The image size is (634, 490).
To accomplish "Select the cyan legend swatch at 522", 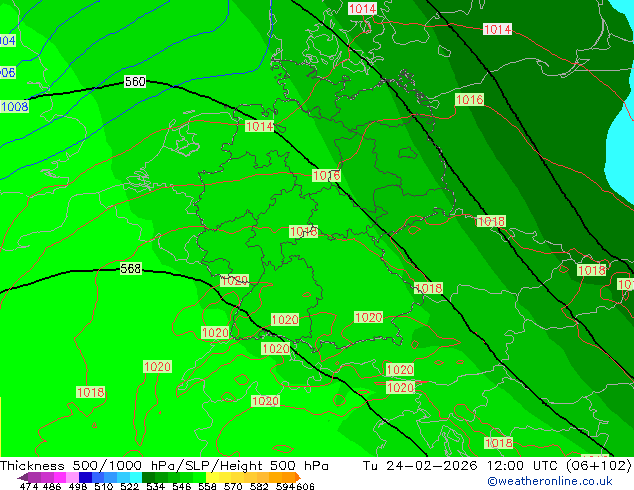I will point(136,477).
